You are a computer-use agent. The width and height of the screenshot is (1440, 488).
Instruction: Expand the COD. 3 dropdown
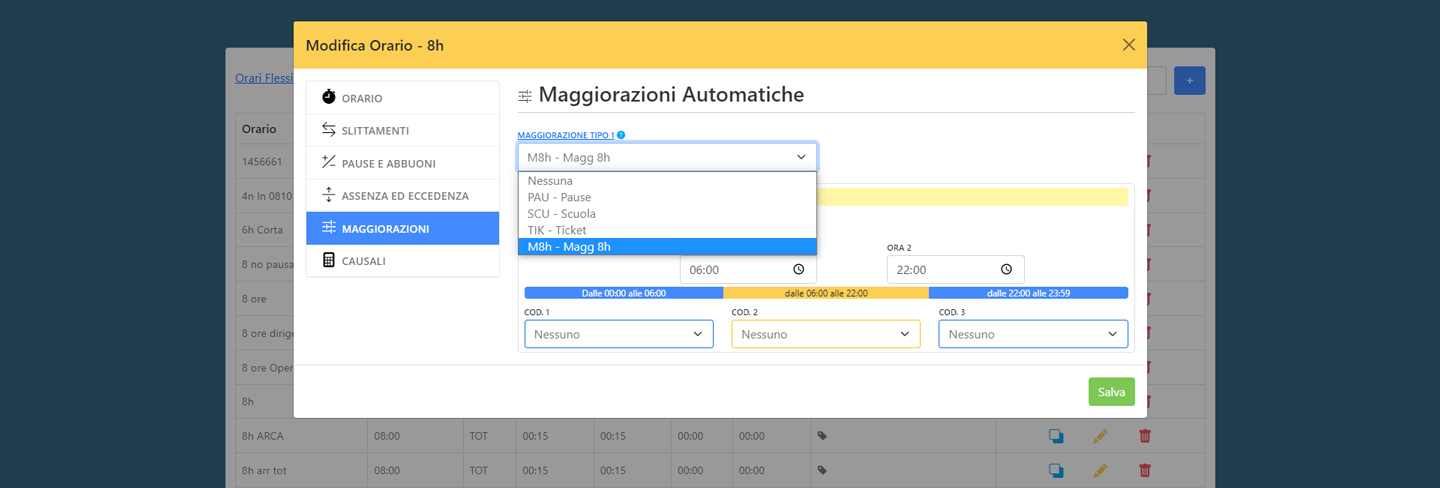1033,334
